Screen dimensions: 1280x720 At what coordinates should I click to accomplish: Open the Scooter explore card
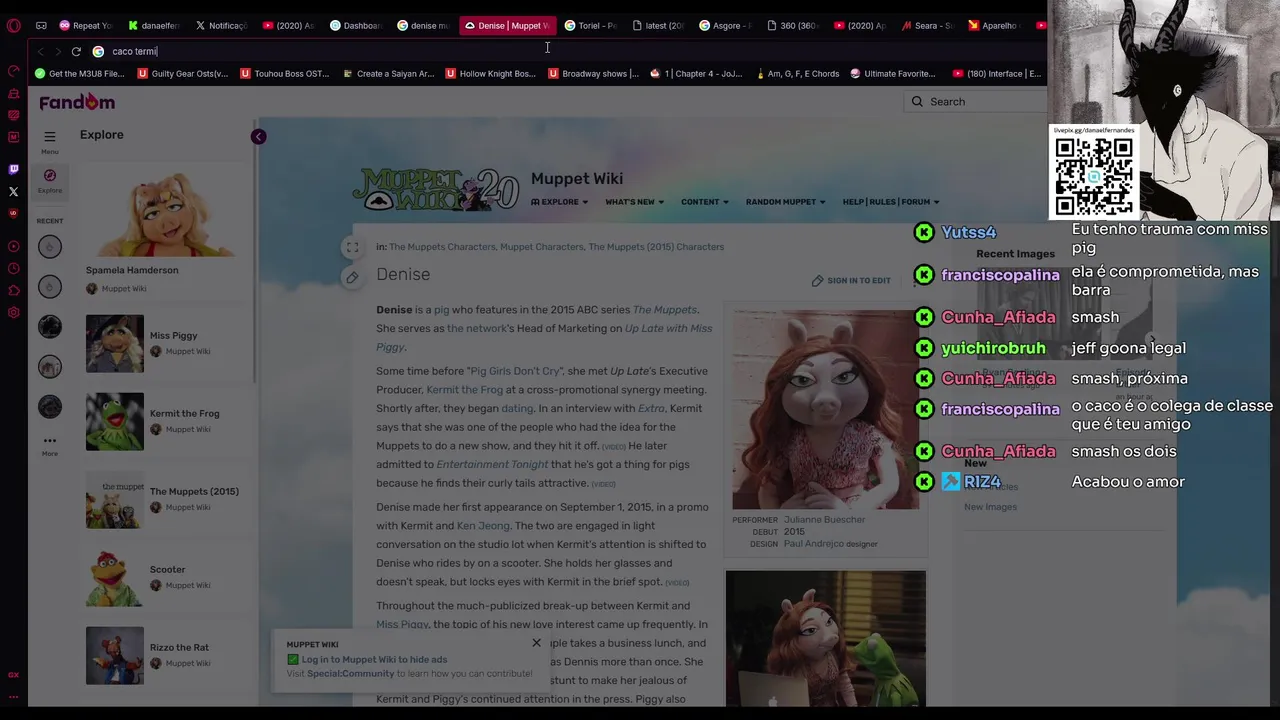click(x=166, y=577)
